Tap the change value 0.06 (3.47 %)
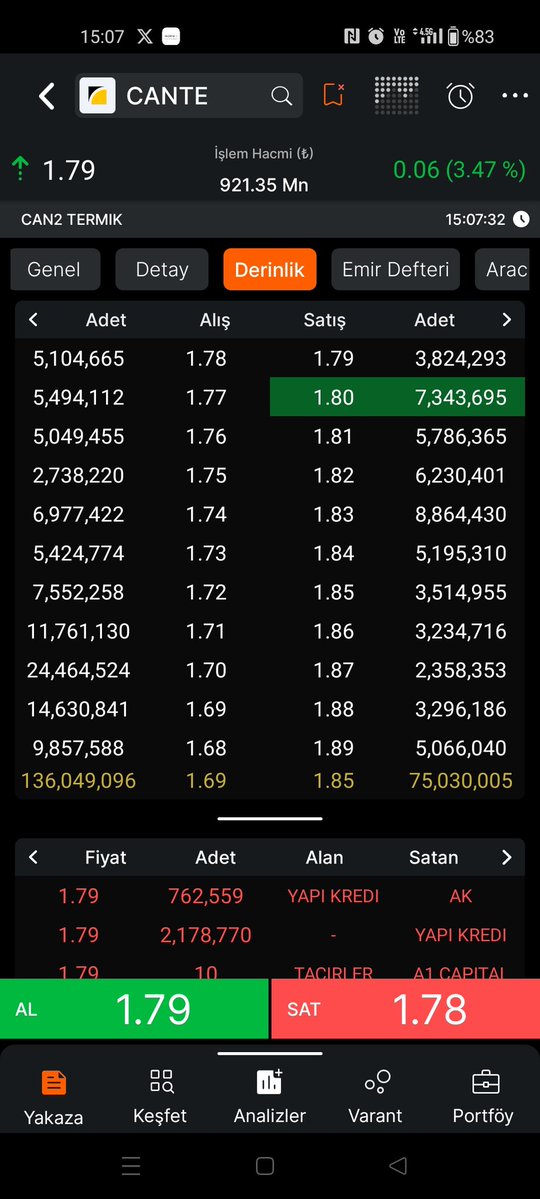Image resolution: width=540 pixels, height=1199 pixels. click(x=459, y=169)
